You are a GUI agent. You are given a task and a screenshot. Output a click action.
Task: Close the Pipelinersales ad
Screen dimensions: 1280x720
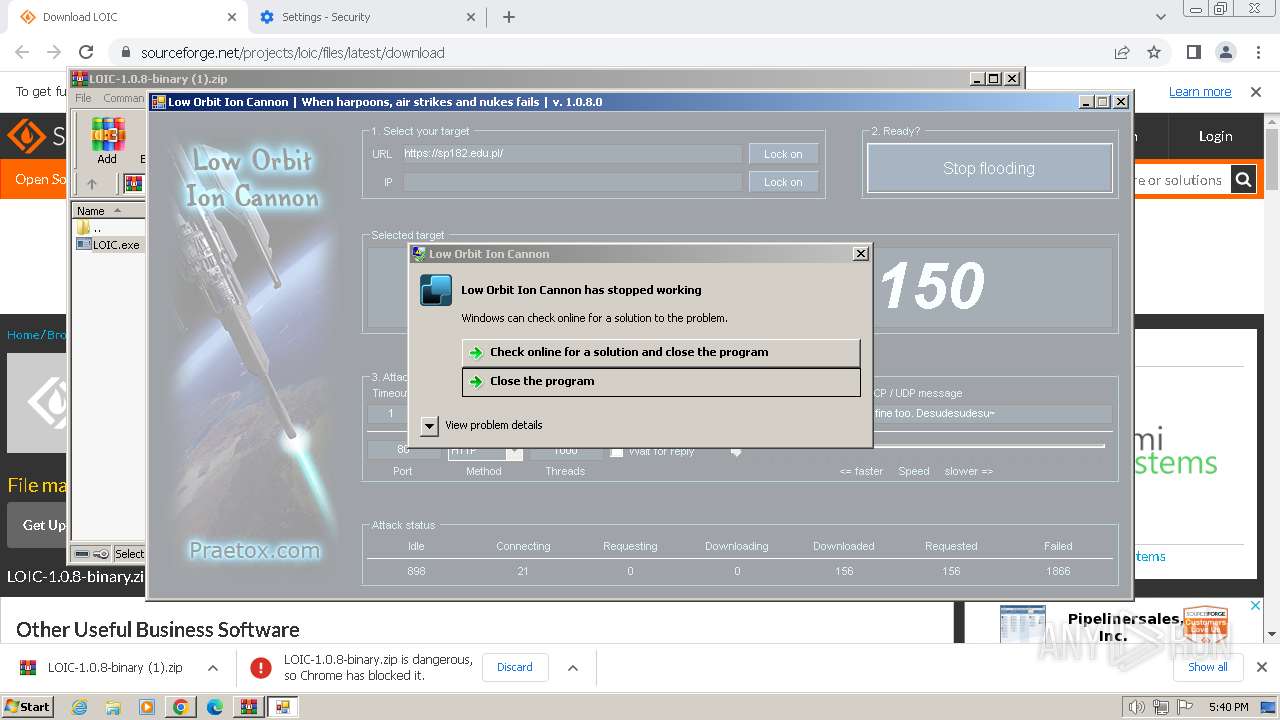tap(1257, 606)
